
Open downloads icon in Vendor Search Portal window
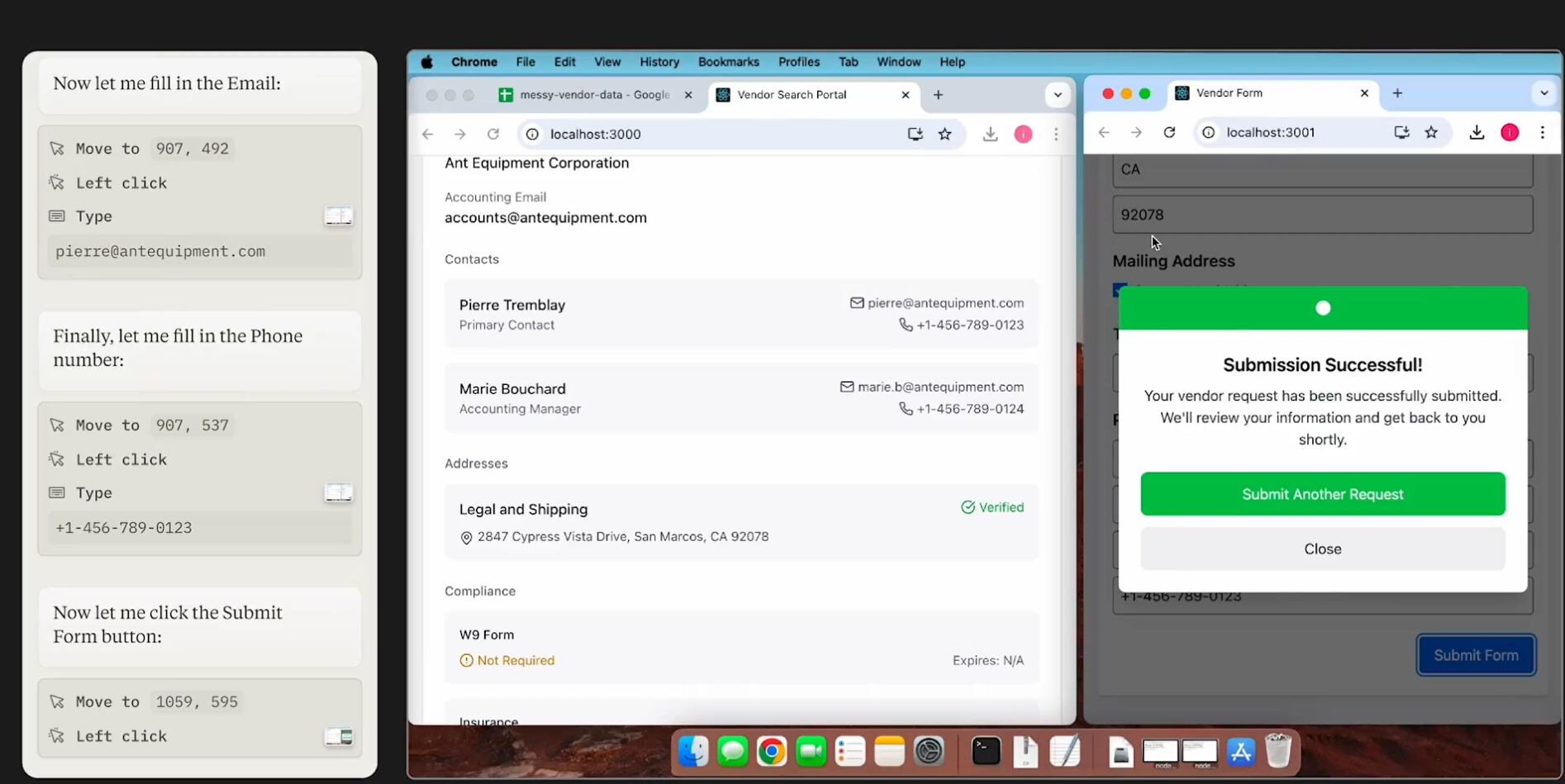[x=990, y=134]
